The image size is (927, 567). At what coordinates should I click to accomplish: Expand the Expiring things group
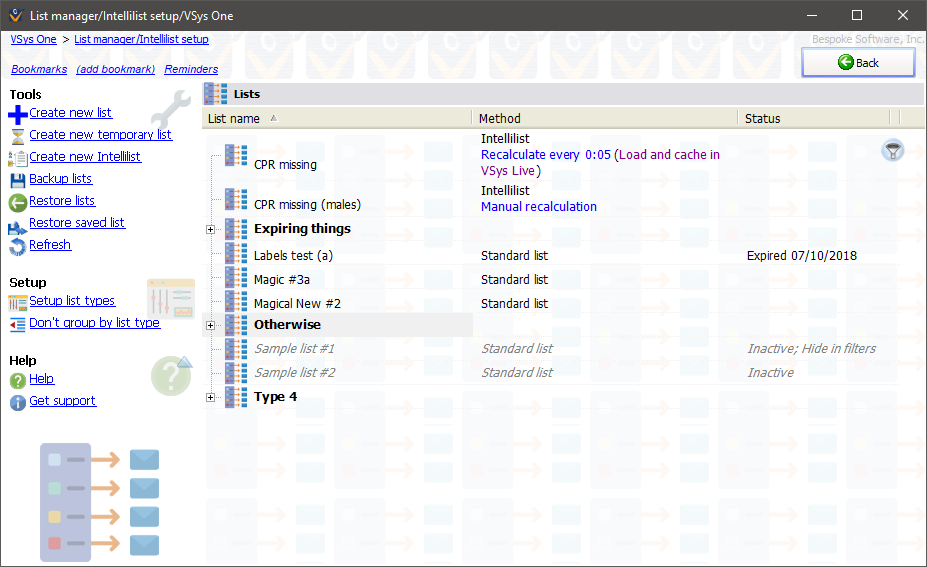[x=210, y=229]
